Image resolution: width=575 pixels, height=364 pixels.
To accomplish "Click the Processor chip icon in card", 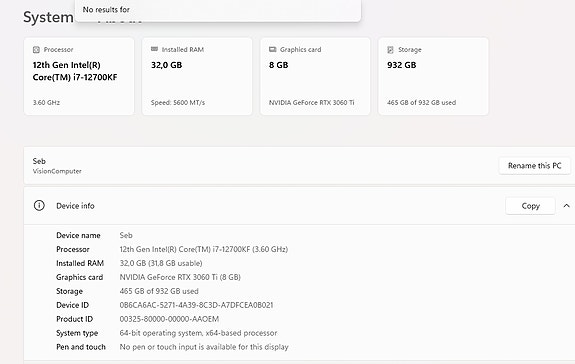I will tap(36, 50).
